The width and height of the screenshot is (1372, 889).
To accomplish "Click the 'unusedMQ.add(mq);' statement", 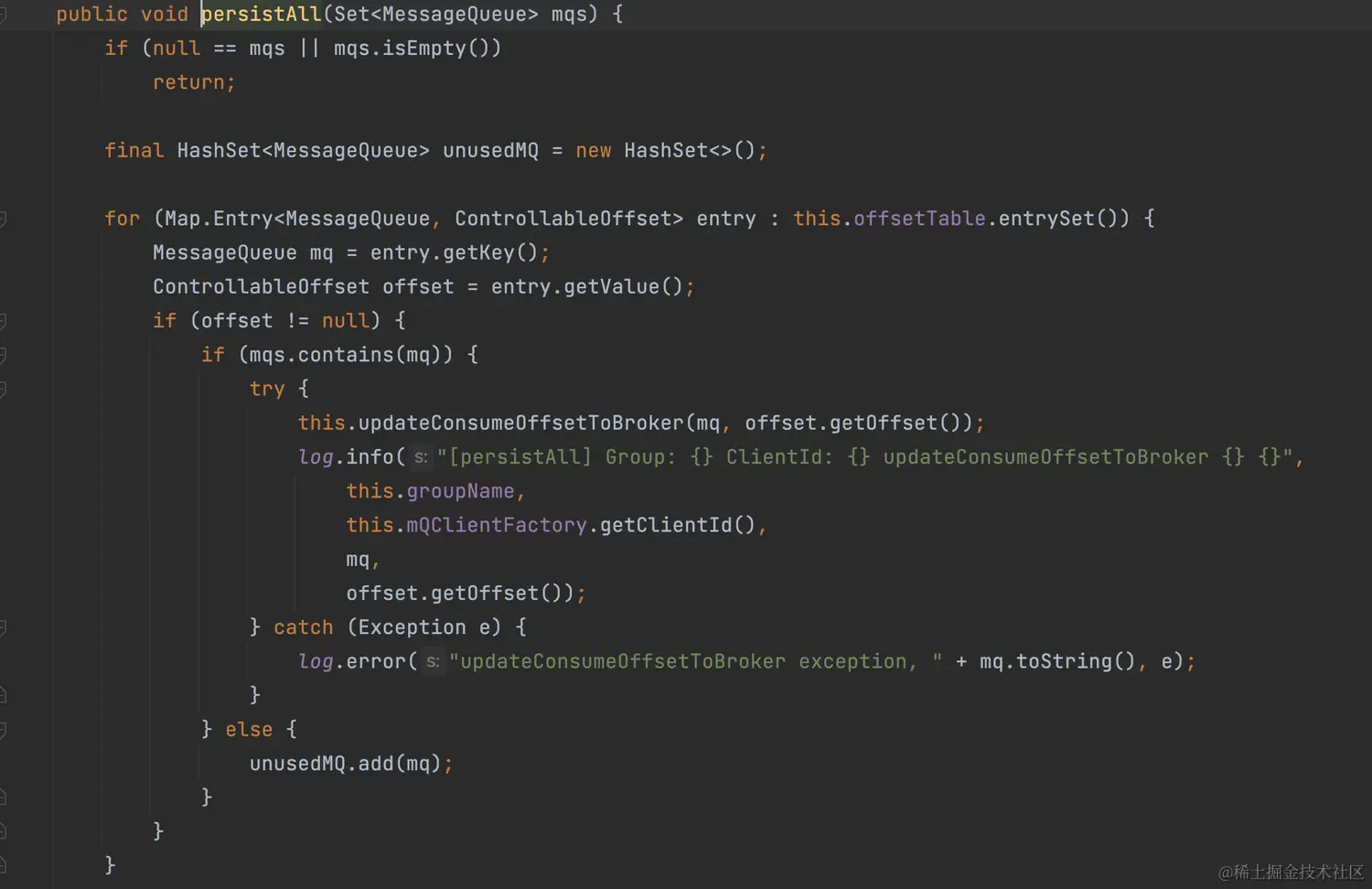I will 351,764.
